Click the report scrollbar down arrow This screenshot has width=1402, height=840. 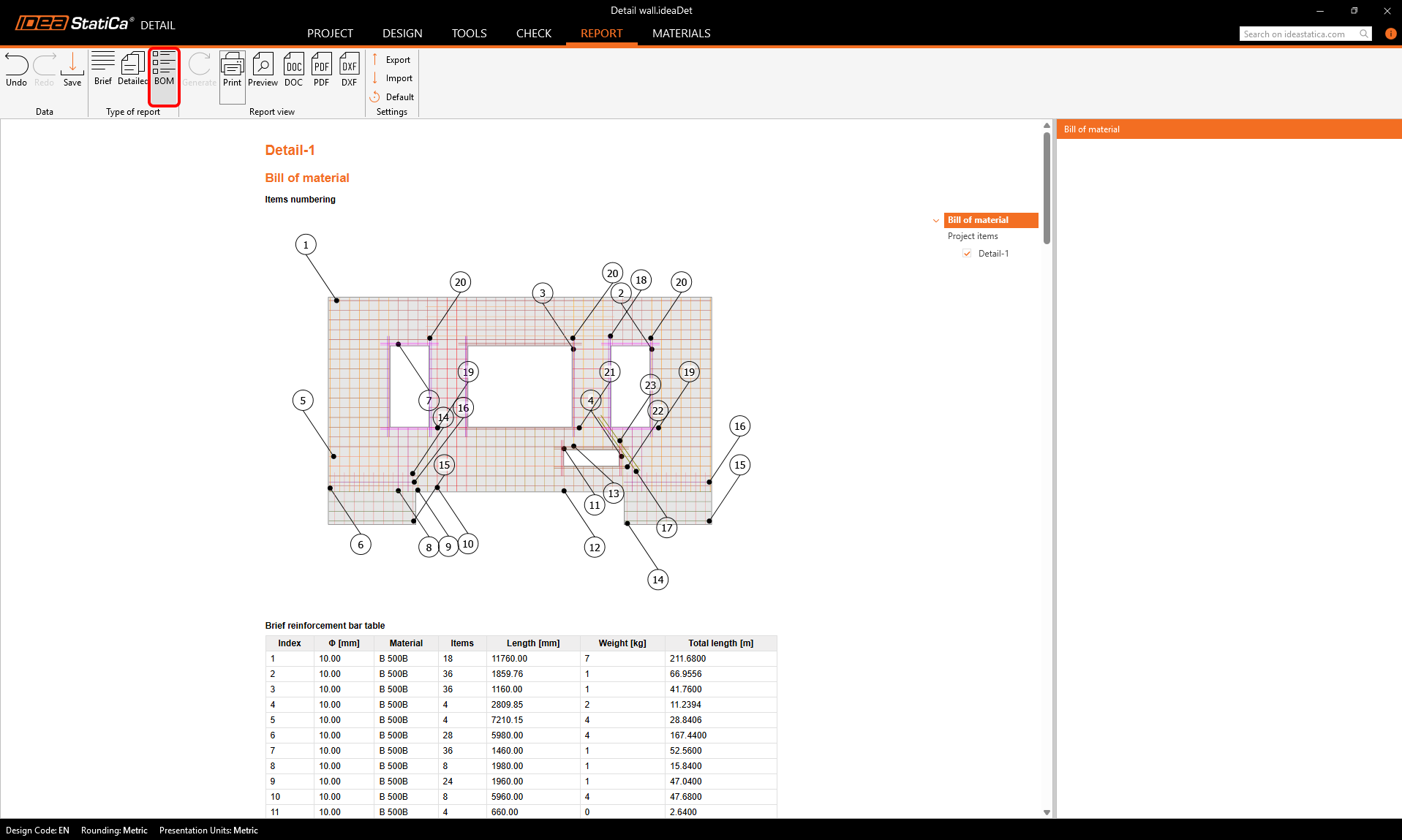(1047, 812)
